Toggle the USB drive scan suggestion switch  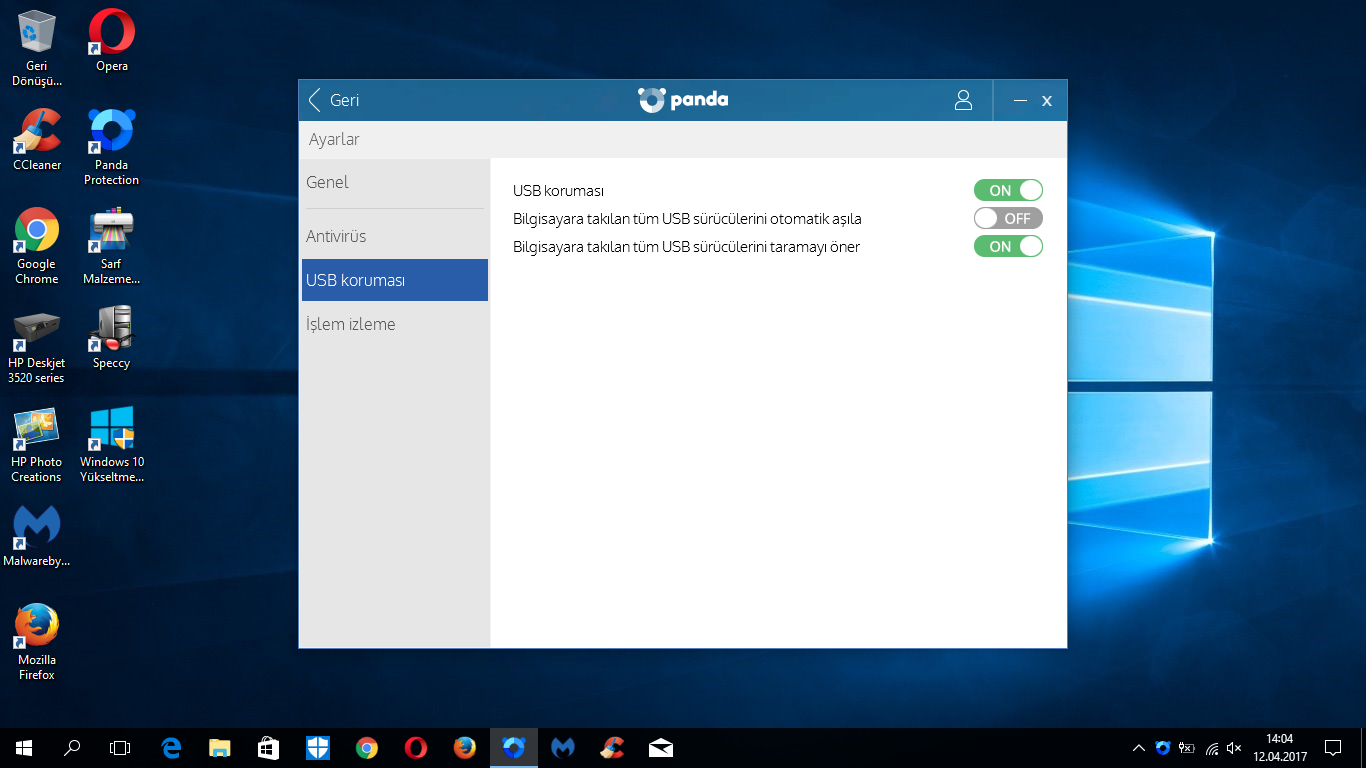tap(1008, 246)
